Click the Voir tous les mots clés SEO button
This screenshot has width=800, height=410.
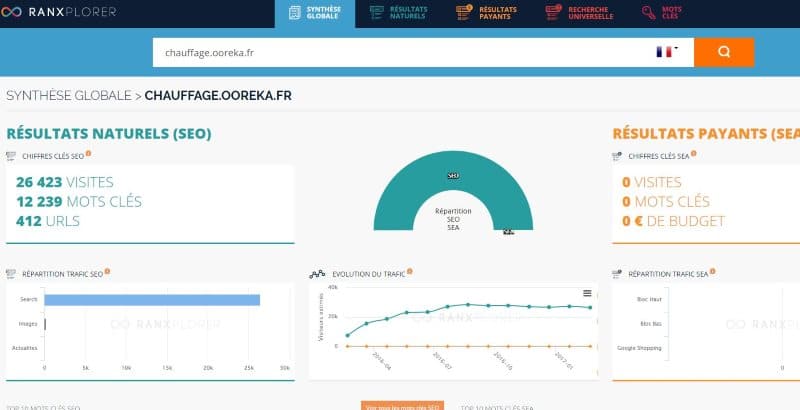403,406
